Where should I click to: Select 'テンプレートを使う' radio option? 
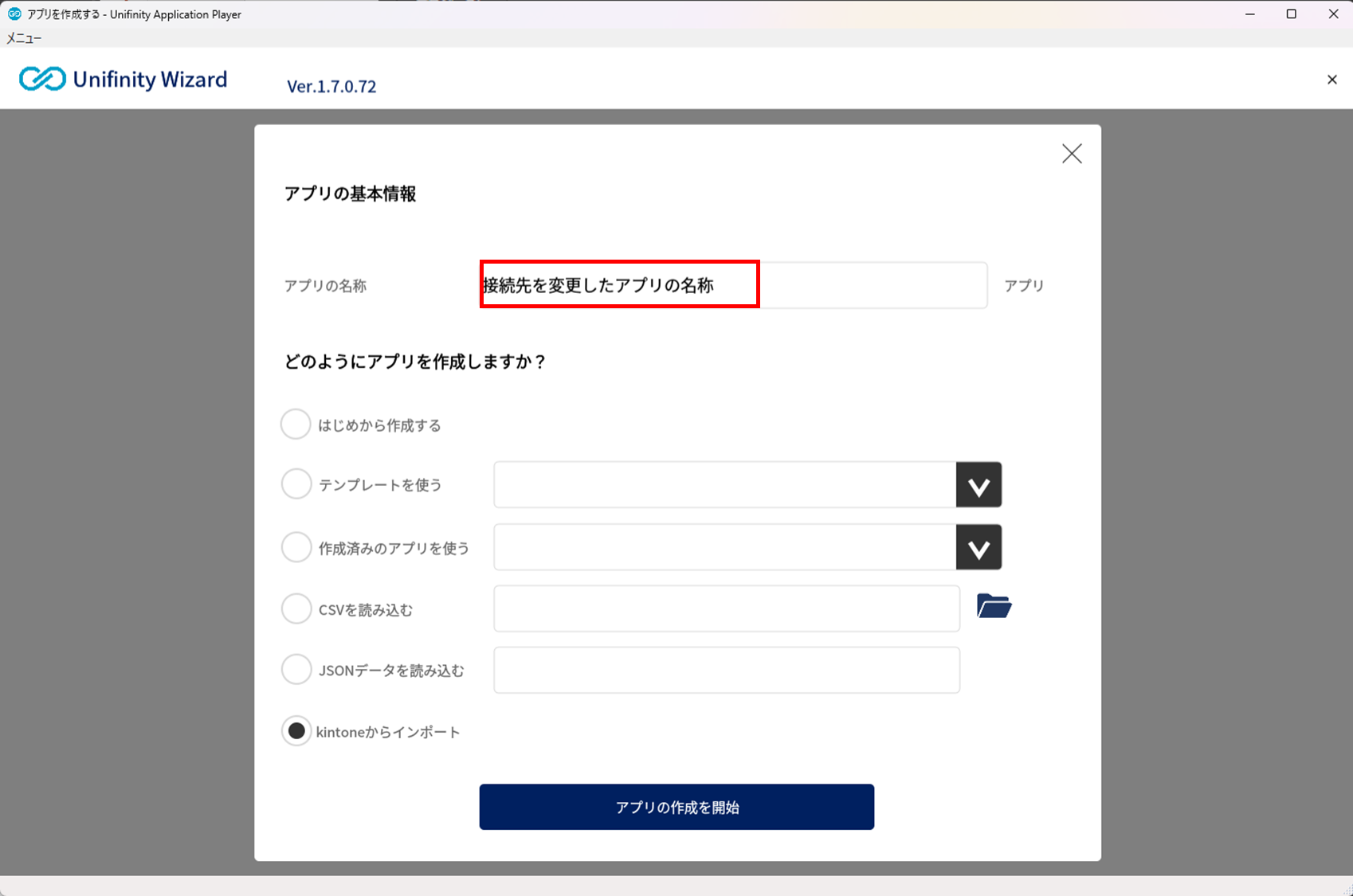pyautogui.click(x=296, y=484)
